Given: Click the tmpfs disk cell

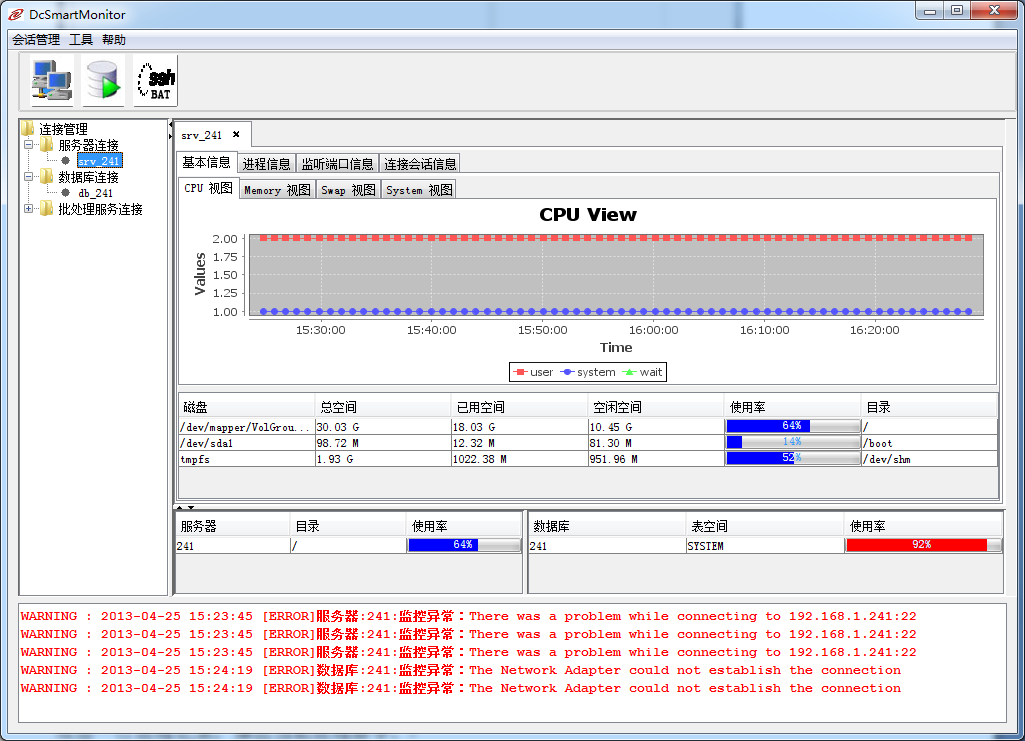Looking at the screenshot, I should tap(246, 459).
